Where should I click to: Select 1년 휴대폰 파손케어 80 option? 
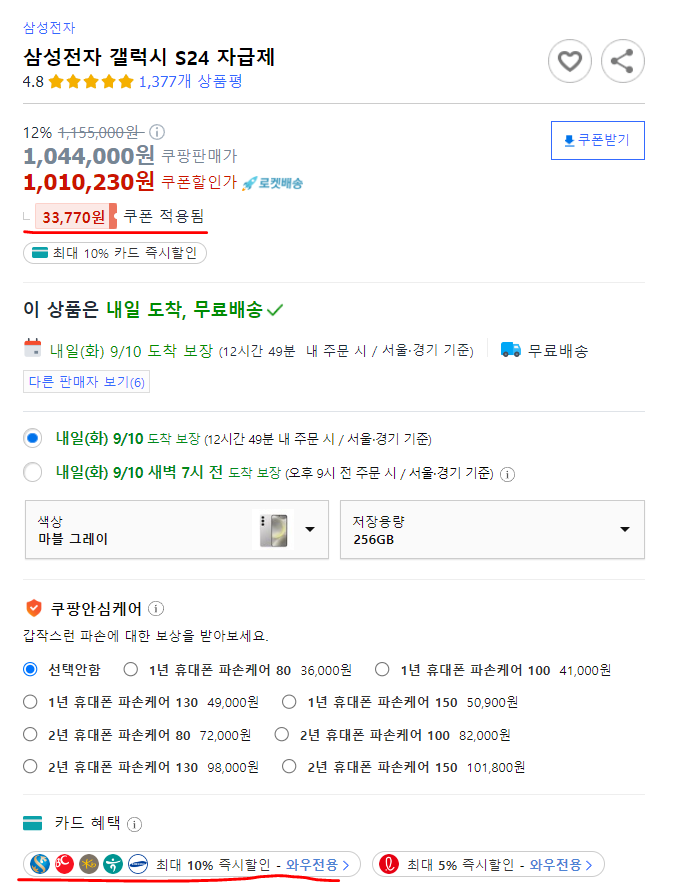[130, 669]
